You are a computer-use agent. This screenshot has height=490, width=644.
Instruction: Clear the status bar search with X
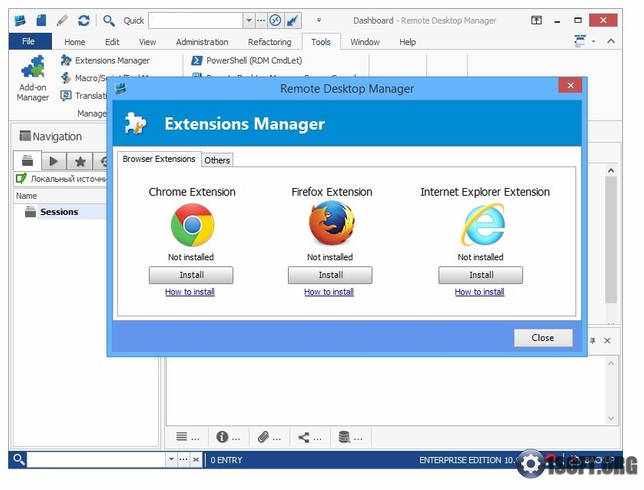[196, 459]
